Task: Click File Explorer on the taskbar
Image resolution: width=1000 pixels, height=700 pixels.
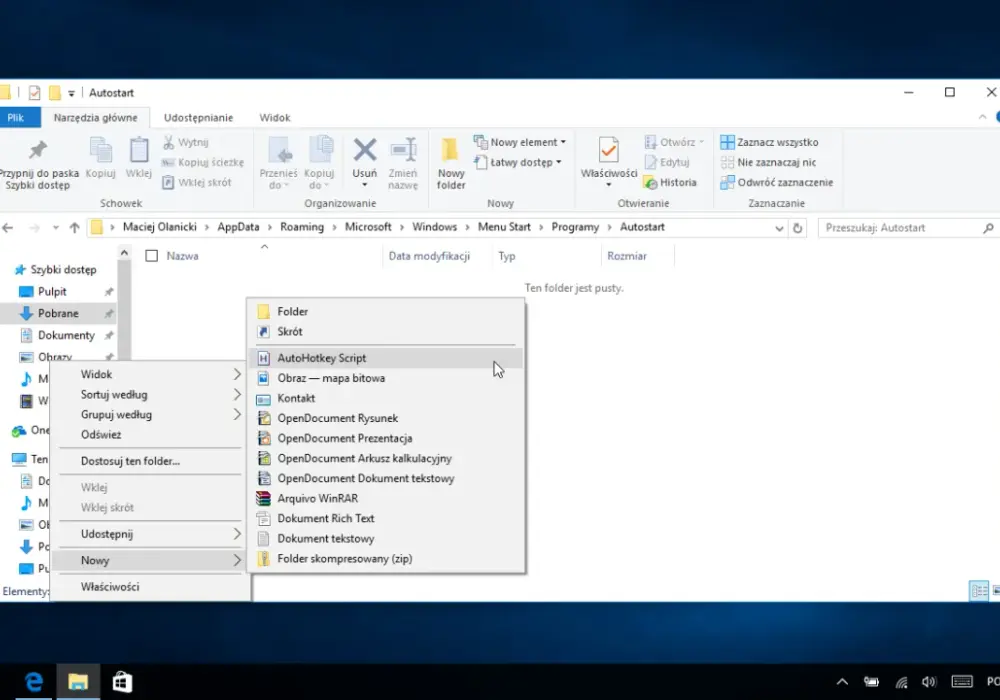Action: 78,682
